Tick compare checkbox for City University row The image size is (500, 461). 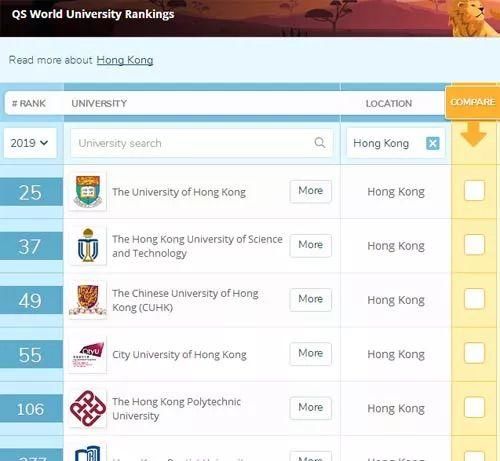474,353
